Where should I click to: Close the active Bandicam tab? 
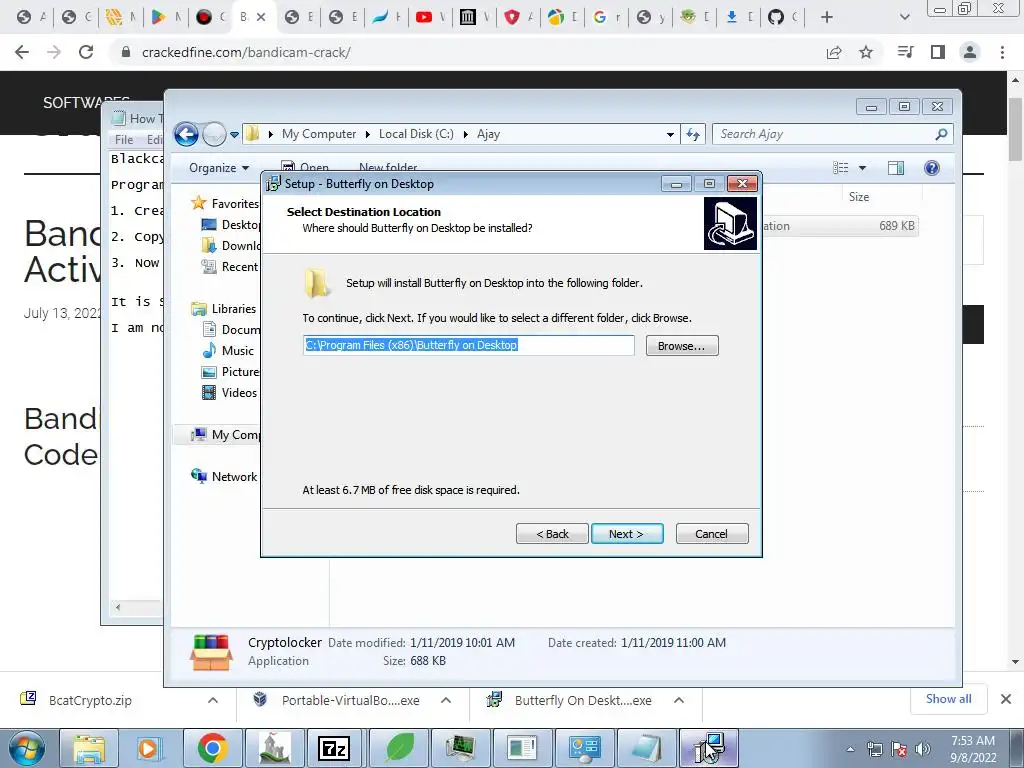(x=261, y=18)
